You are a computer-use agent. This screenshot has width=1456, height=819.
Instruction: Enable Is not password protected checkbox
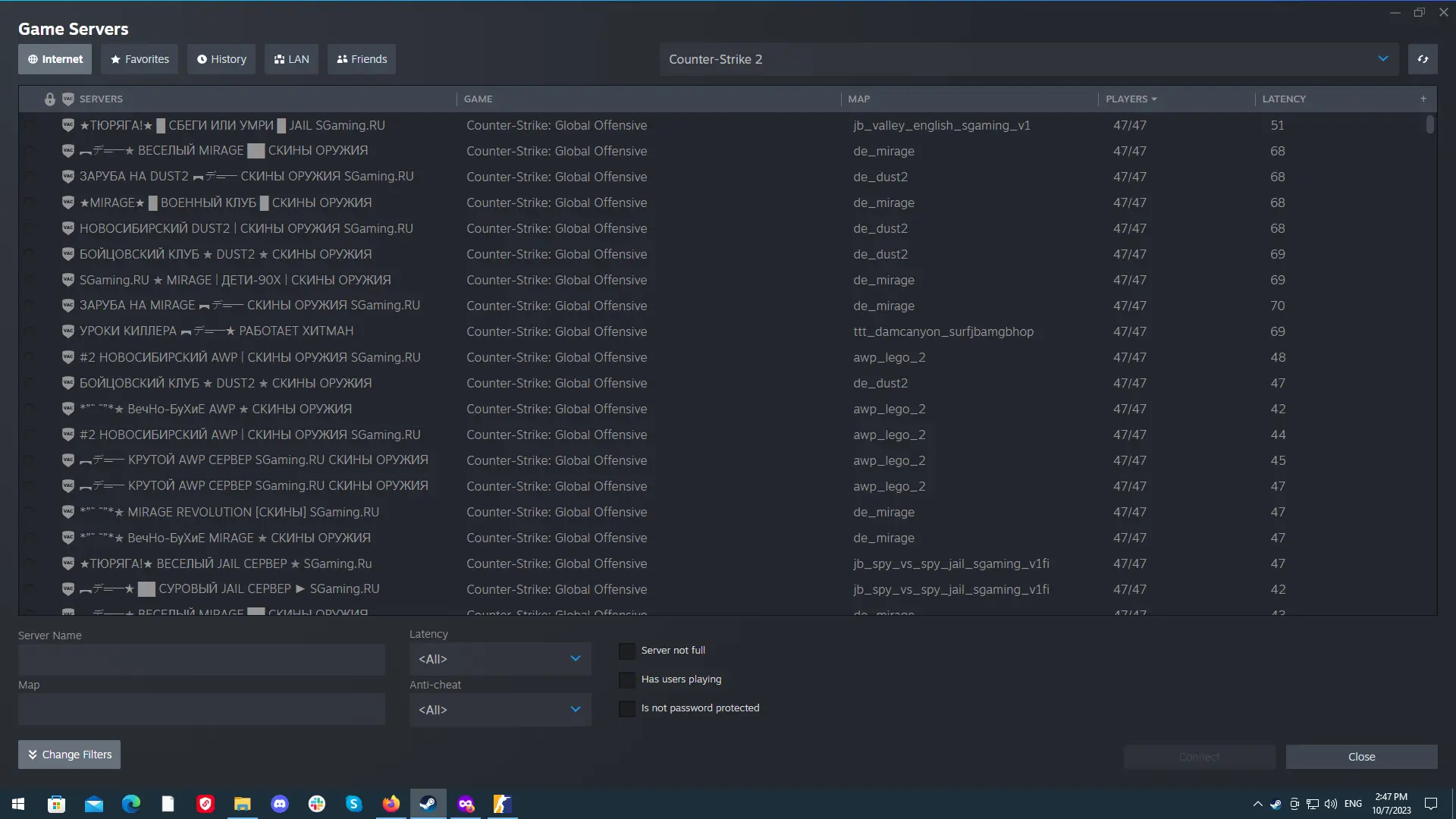(x=627, y=708)
